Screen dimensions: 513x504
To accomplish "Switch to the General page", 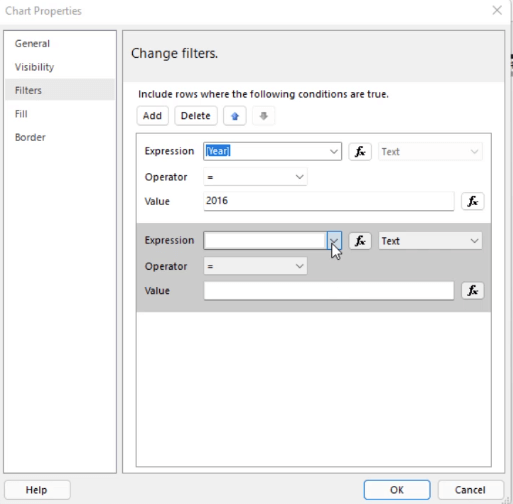I will [x=32, y=43].
